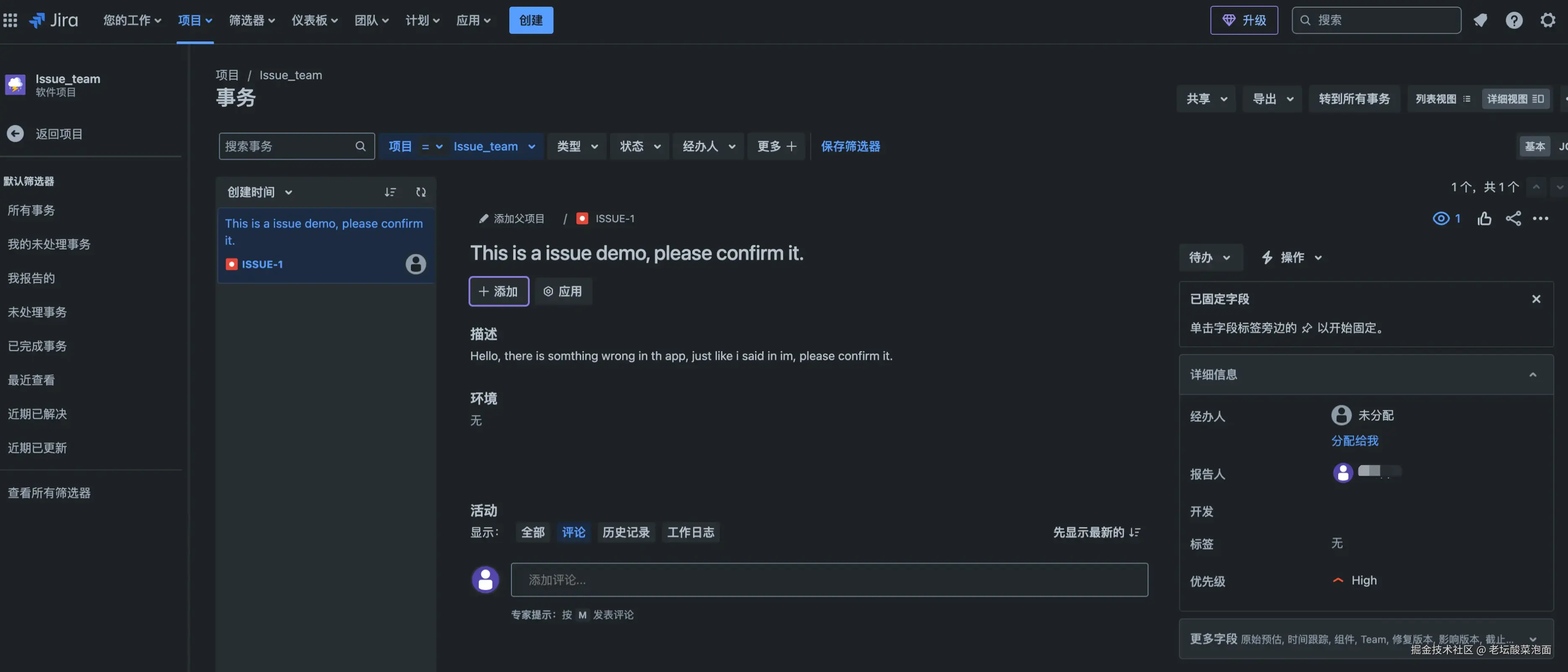Toggle the sort order of the issue list
This screenshot has height=672, width=1568.
click(x=389, y=192)
